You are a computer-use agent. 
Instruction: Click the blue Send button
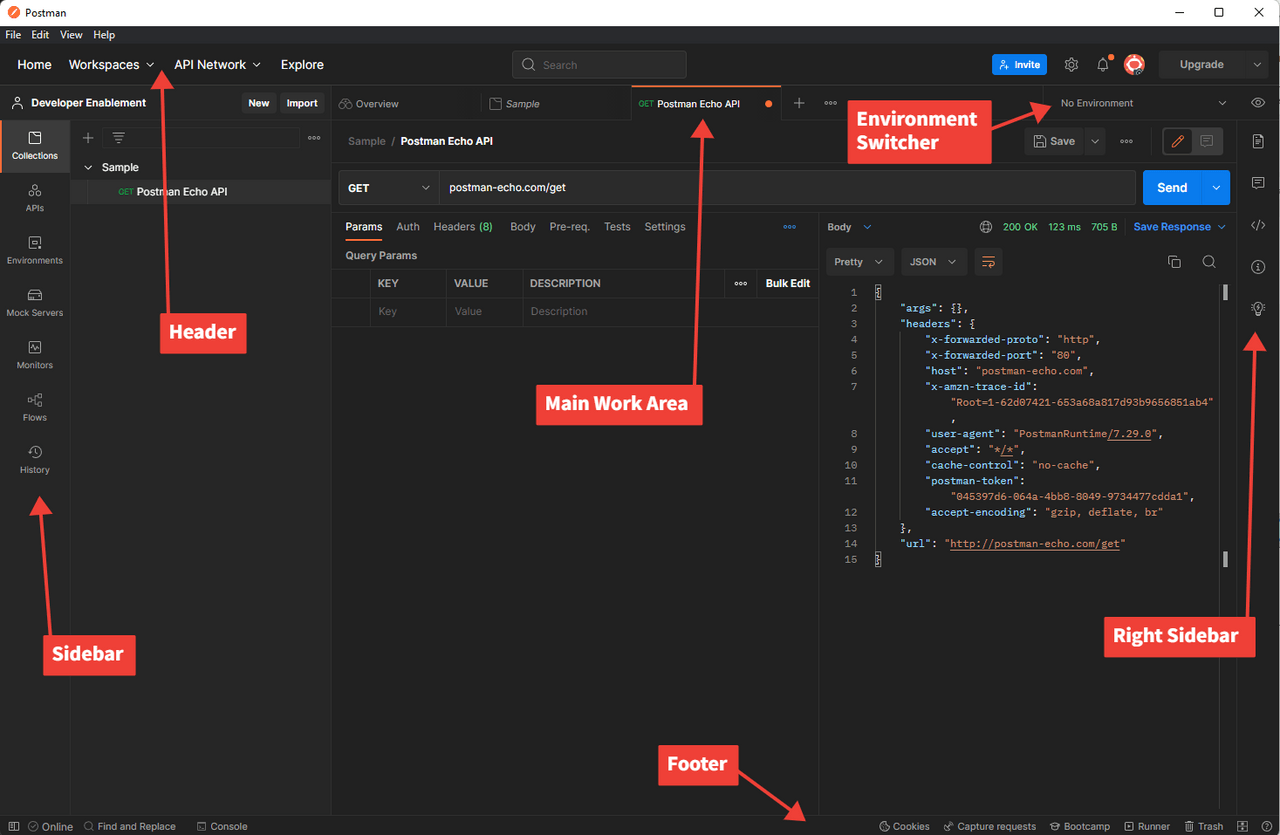coord(1172,188)
